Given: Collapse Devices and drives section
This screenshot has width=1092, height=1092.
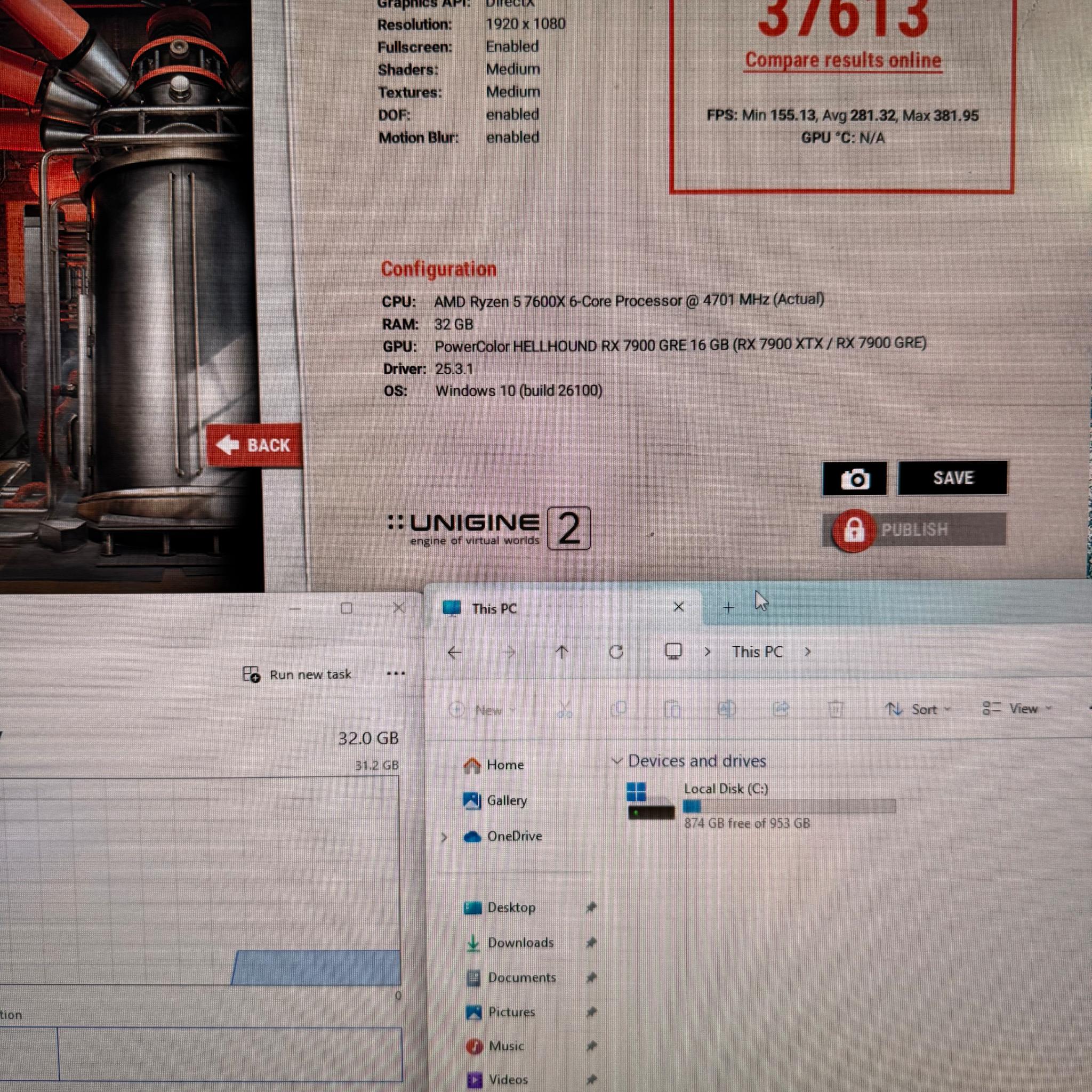Looking at the screenshot, I should [x=617, y=761].
